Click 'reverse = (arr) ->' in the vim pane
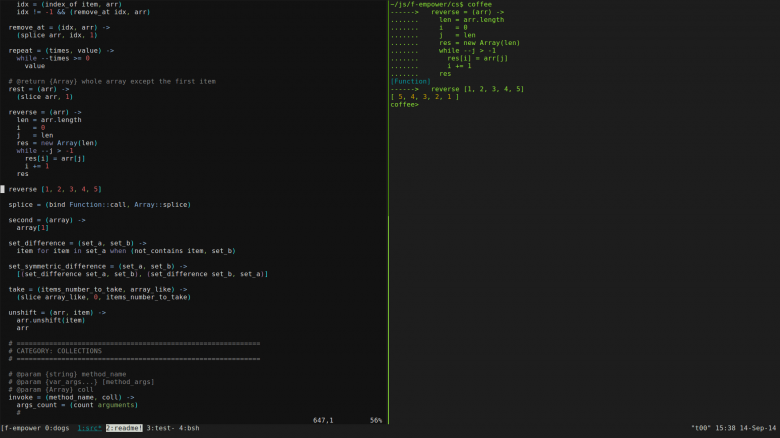 (x=45, y=112)
